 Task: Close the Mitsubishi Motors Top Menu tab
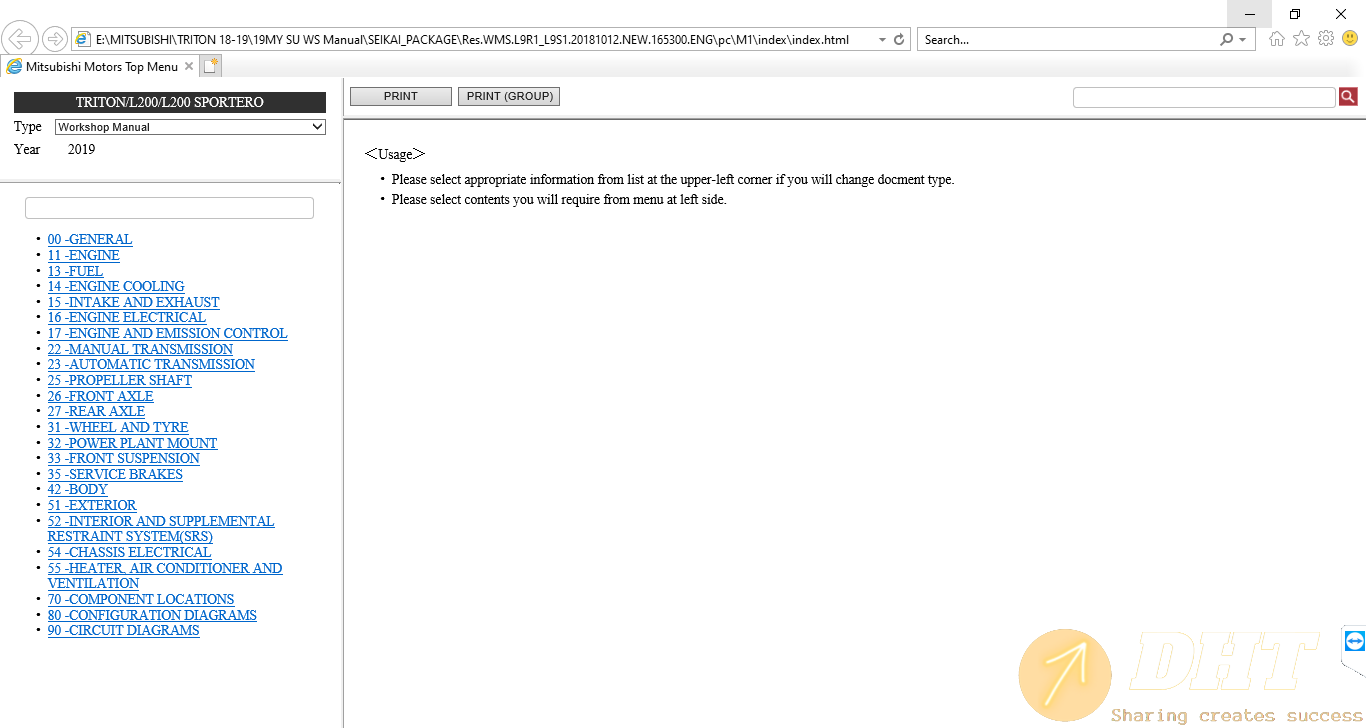click(x=189, y=67)
